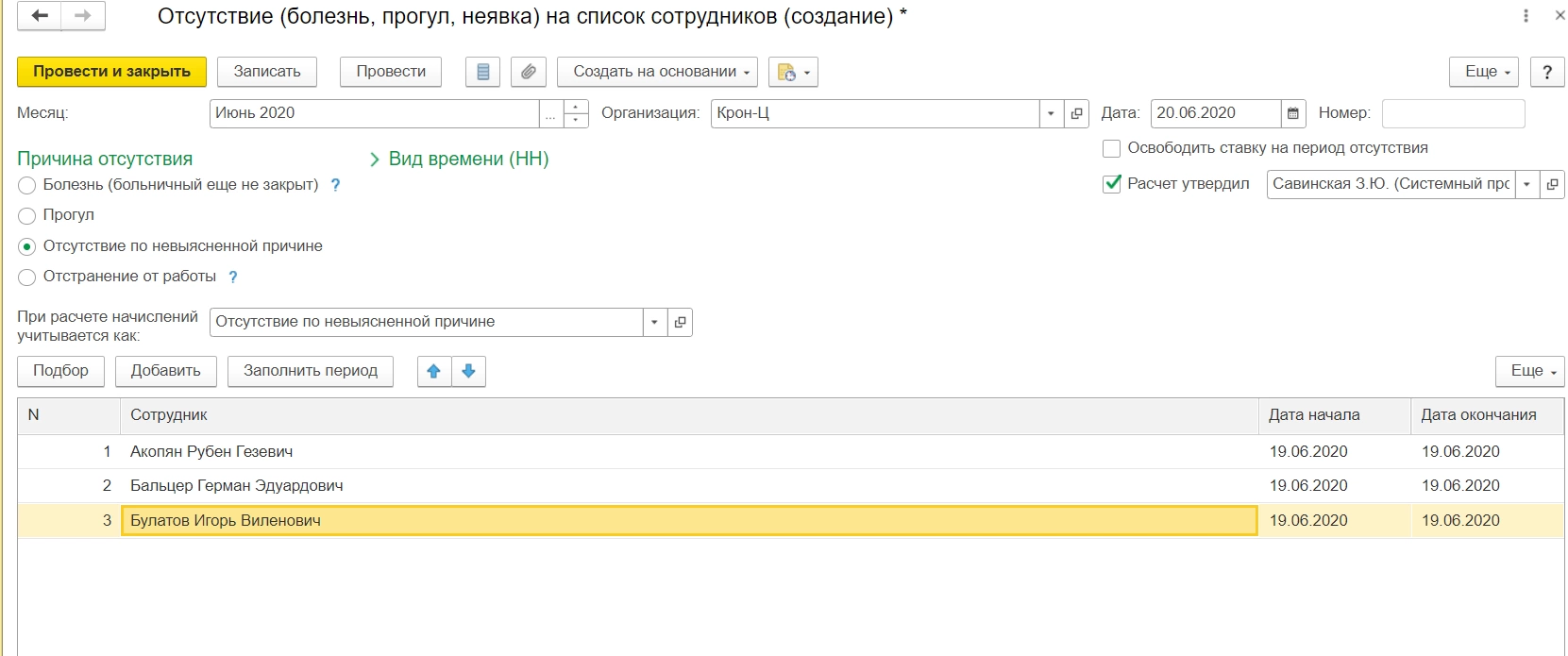
Task: Open the Организация dropdown list
Action: click(1051, 113)
